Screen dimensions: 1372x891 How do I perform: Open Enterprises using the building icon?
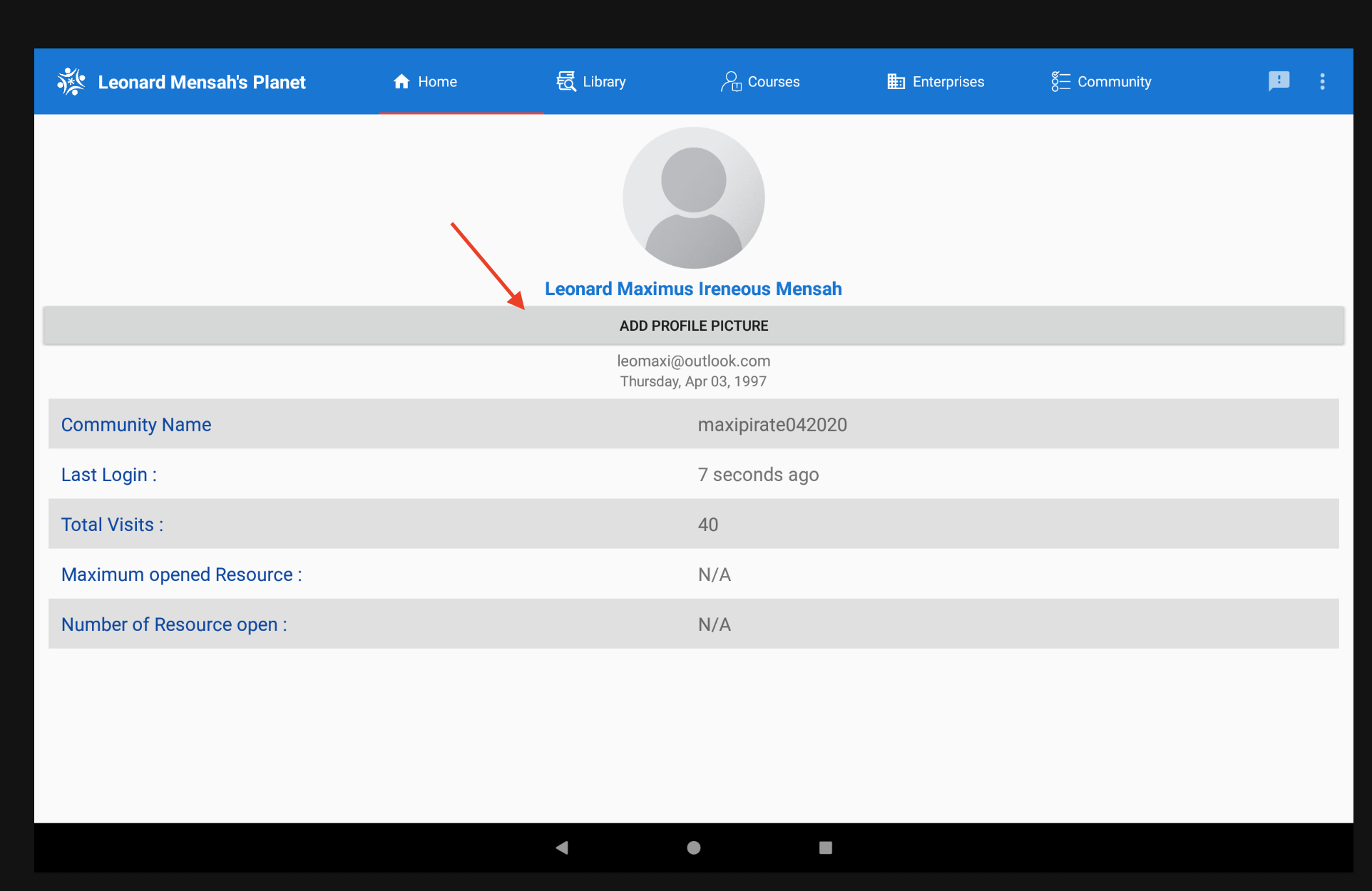[x=896, y=81]
